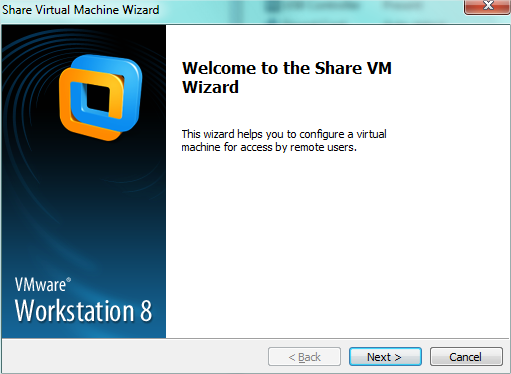The width and height of the screenshot is (511, 374).
Task: Click the 'Welcome to the Share VM Wizard' heading
Action: point(287,77)
